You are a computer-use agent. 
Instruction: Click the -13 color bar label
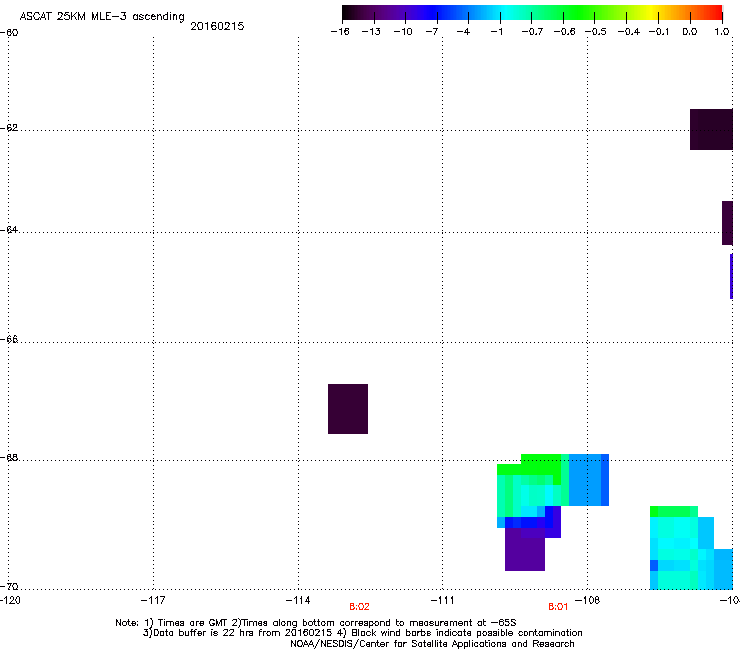(371, 32)
